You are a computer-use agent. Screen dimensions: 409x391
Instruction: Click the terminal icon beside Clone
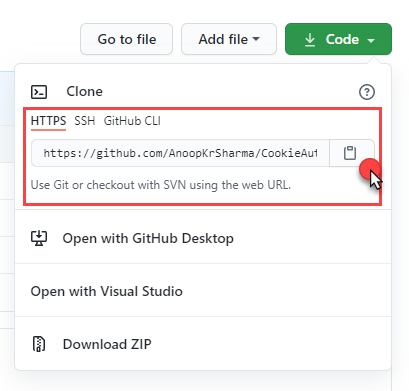(39, 92)
